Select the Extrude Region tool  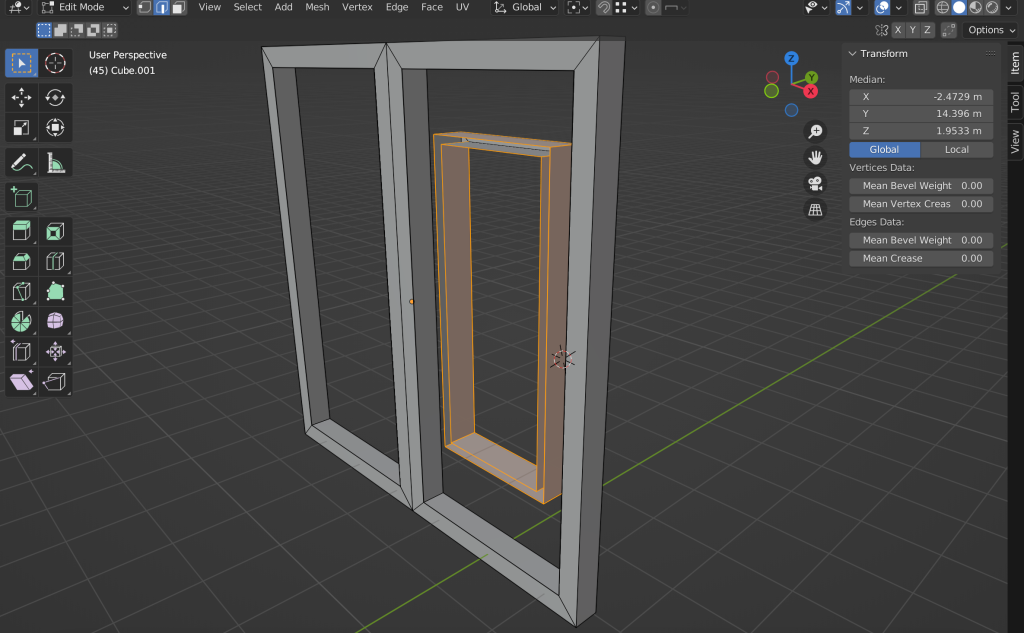[22, 231]
